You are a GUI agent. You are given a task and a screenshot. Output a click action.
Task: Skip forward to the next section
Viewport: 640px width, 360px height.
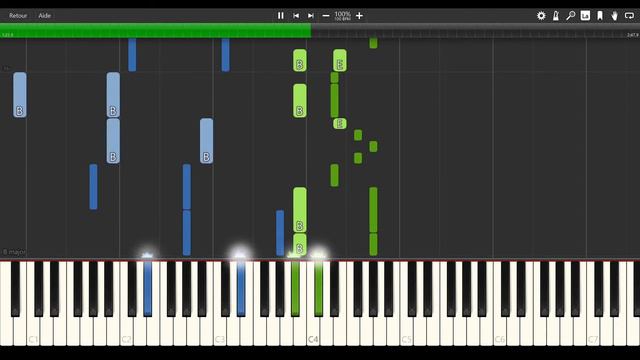311,16
